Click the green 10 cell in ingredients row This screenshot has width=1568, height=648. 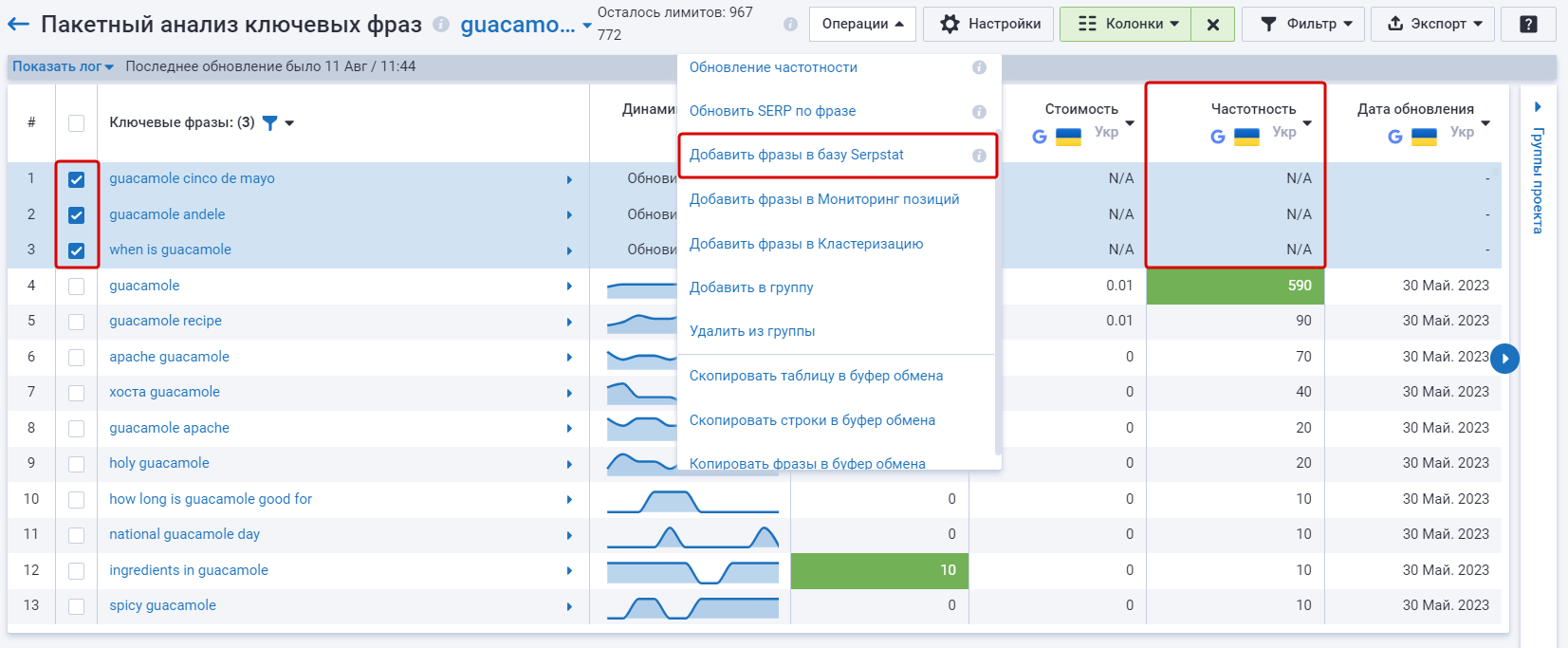coord(879,570)
